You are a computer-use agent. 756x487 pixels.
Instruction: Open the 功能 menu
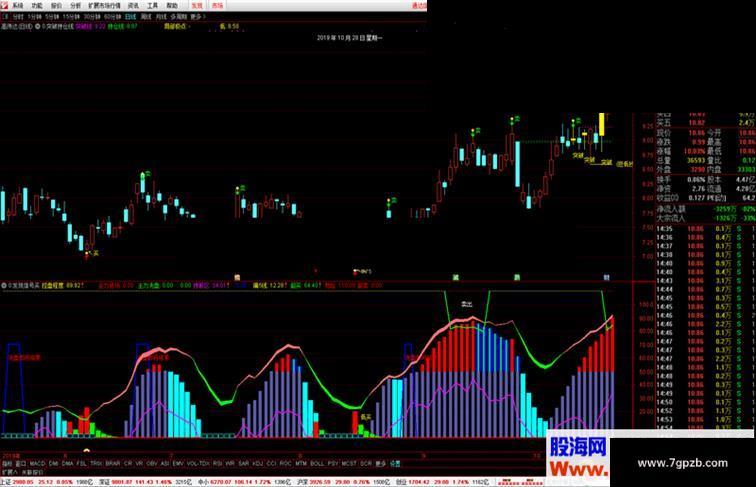point(37,6)
